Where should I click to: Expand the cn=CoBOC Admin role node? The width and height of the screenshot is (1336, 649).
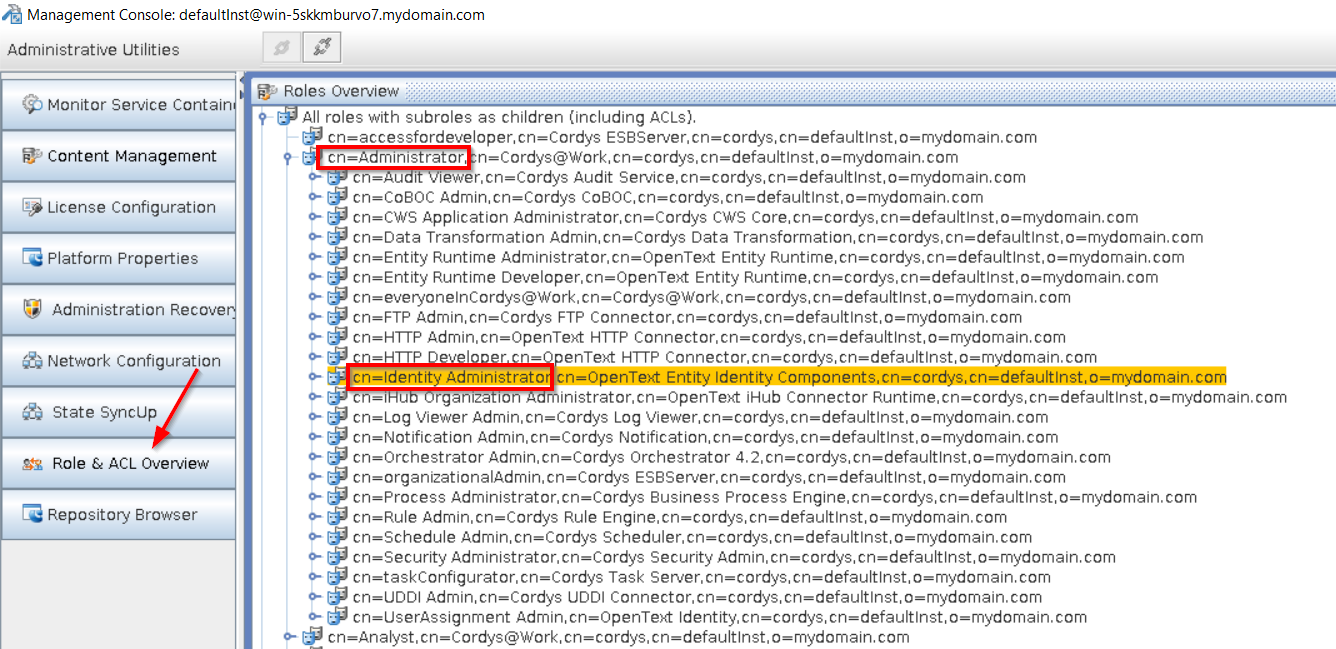click(315, 198)
